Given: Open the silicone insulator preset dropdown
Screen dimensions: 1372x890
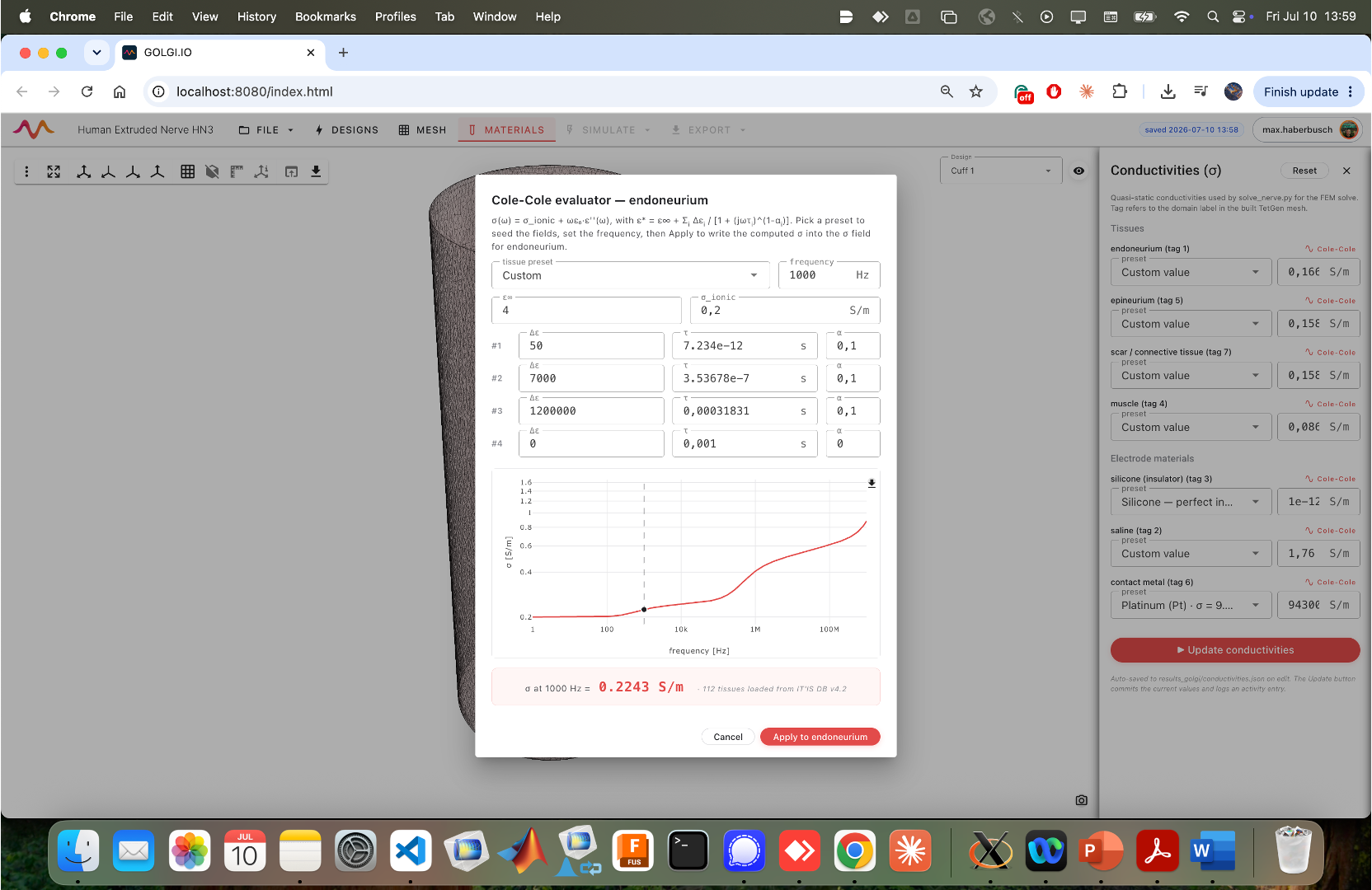Looking at the screenshot, I should (x=1191, y=502).
